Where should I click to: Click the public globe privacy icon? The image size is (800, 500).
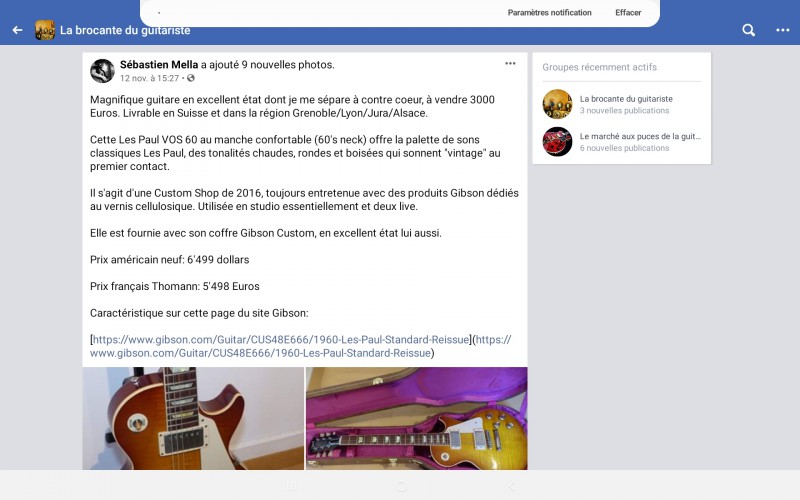[191, 78]
